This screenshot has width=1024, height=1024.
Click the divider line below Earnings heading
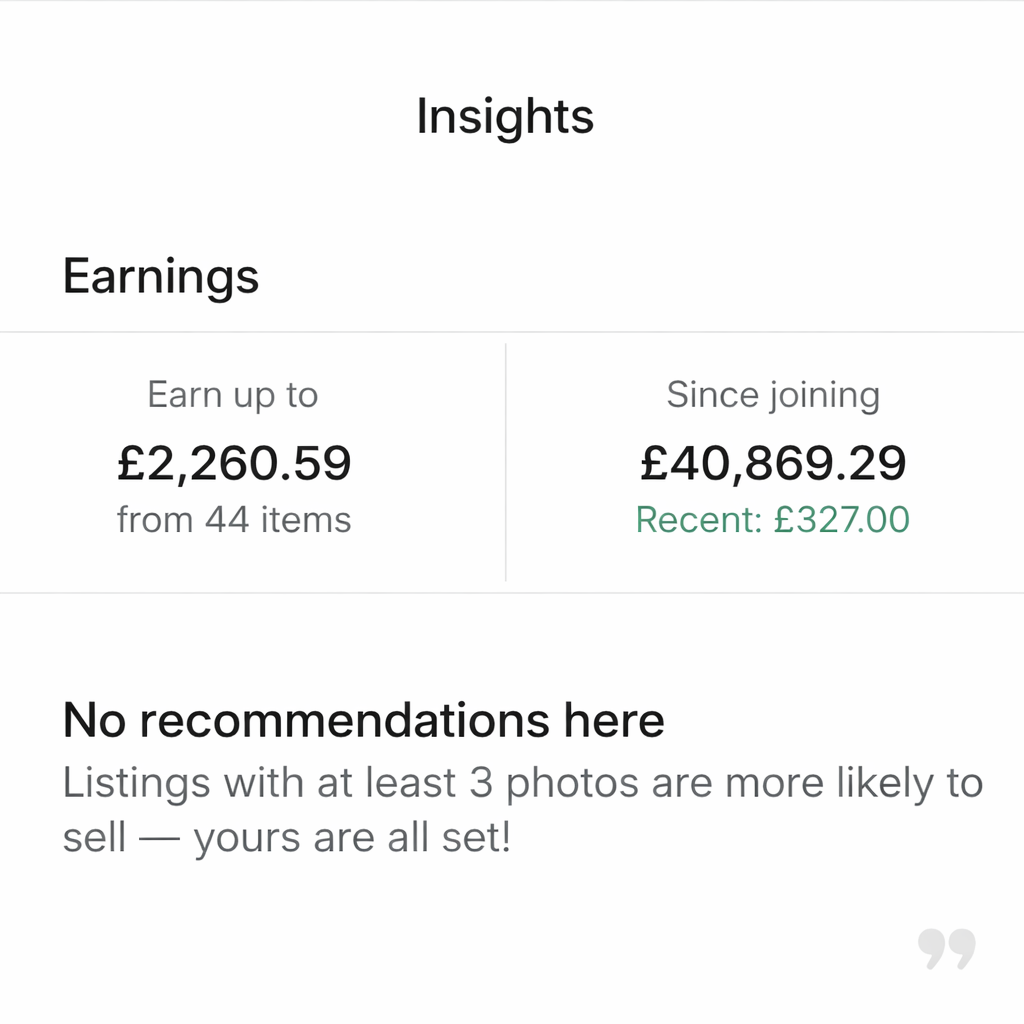pos(512,331)
